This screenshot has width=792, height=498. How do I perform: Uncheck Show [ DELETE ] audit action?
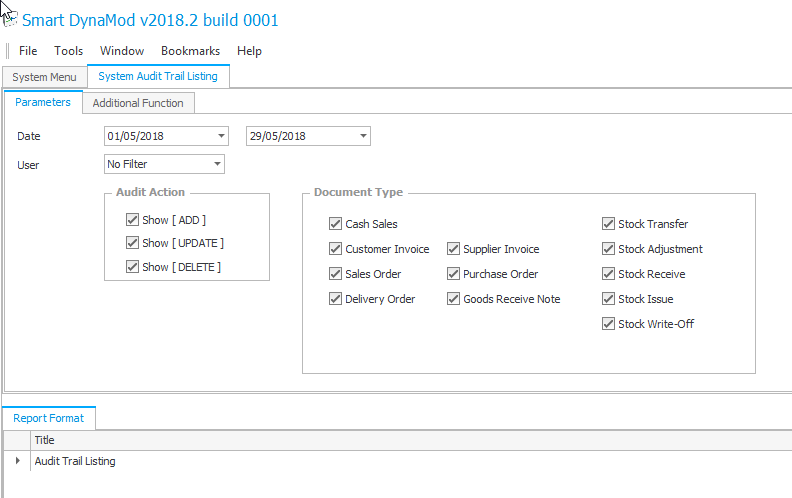tap(132, 267)
